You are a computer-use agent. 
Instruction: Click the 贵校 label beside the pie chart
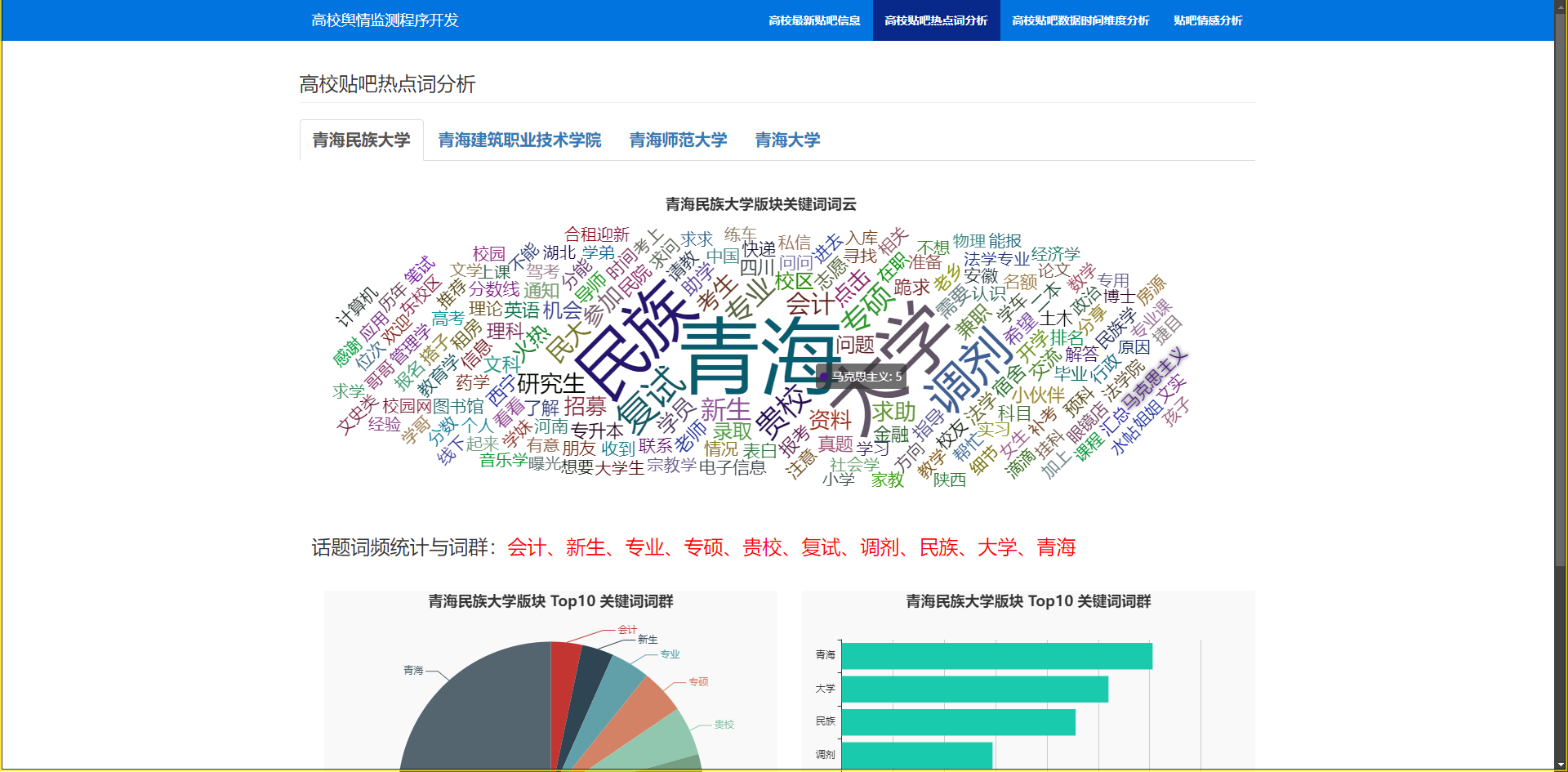[x=724, y=725]
